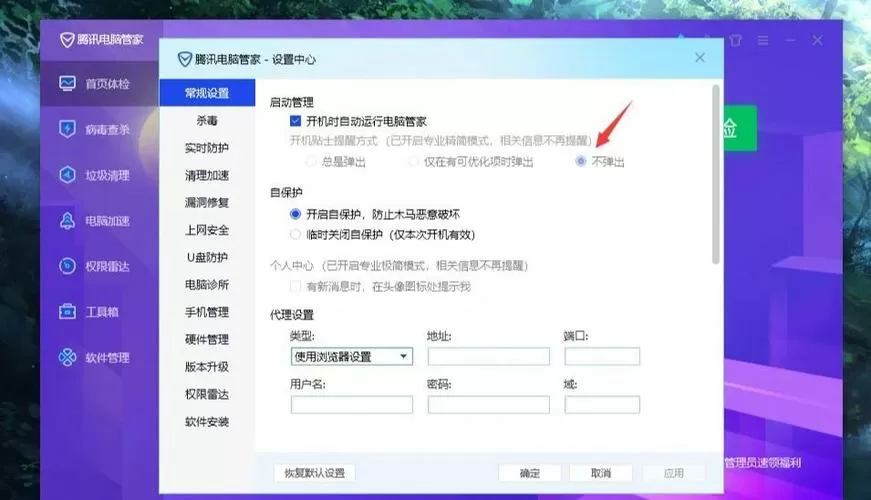Open the 权限雷达 radar icon
This screenshot has width=871, height=500.
(x=67, y=266)
